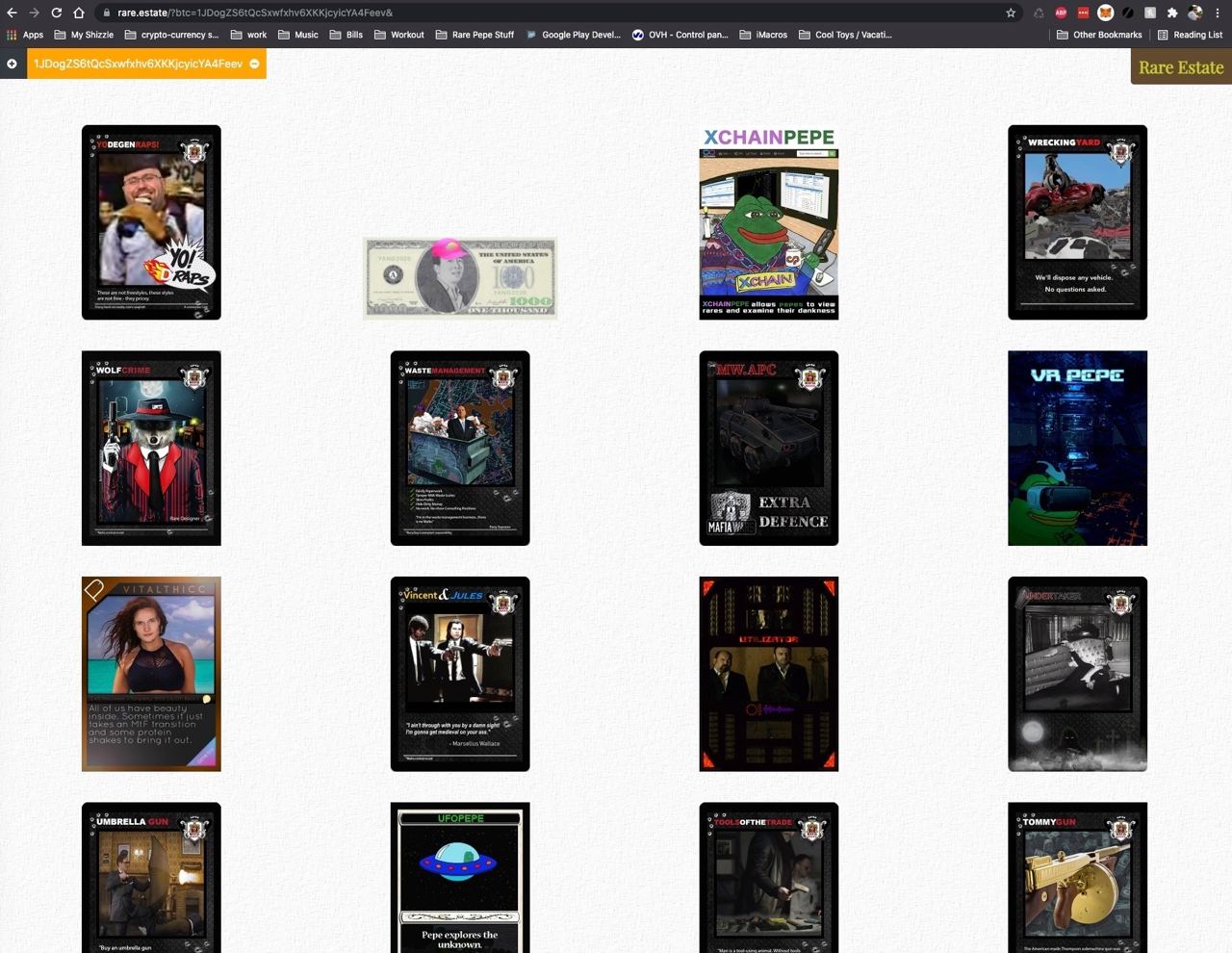This screenshot has width=1232, height=953.
Task: Click the grey recycle-arrows extension icon
Action: click(1039, 13)
